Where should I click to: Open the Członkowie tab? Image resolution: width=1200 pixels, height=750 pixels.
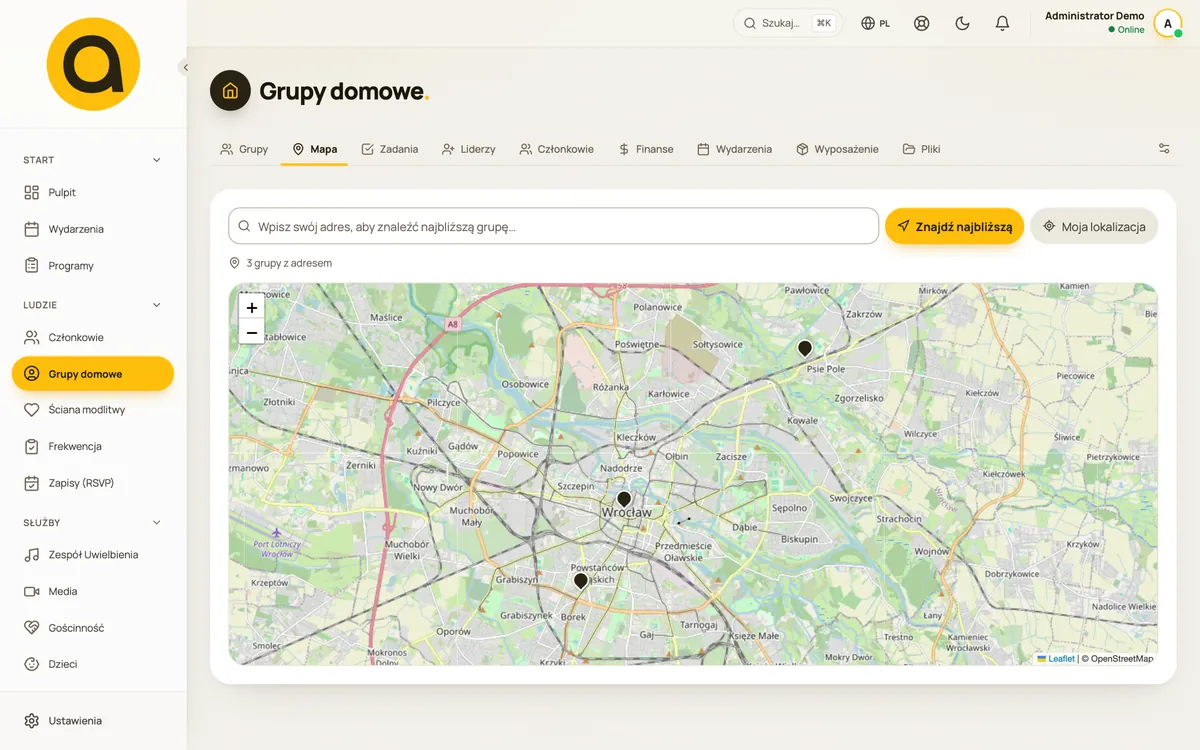[x=557, y=149]
